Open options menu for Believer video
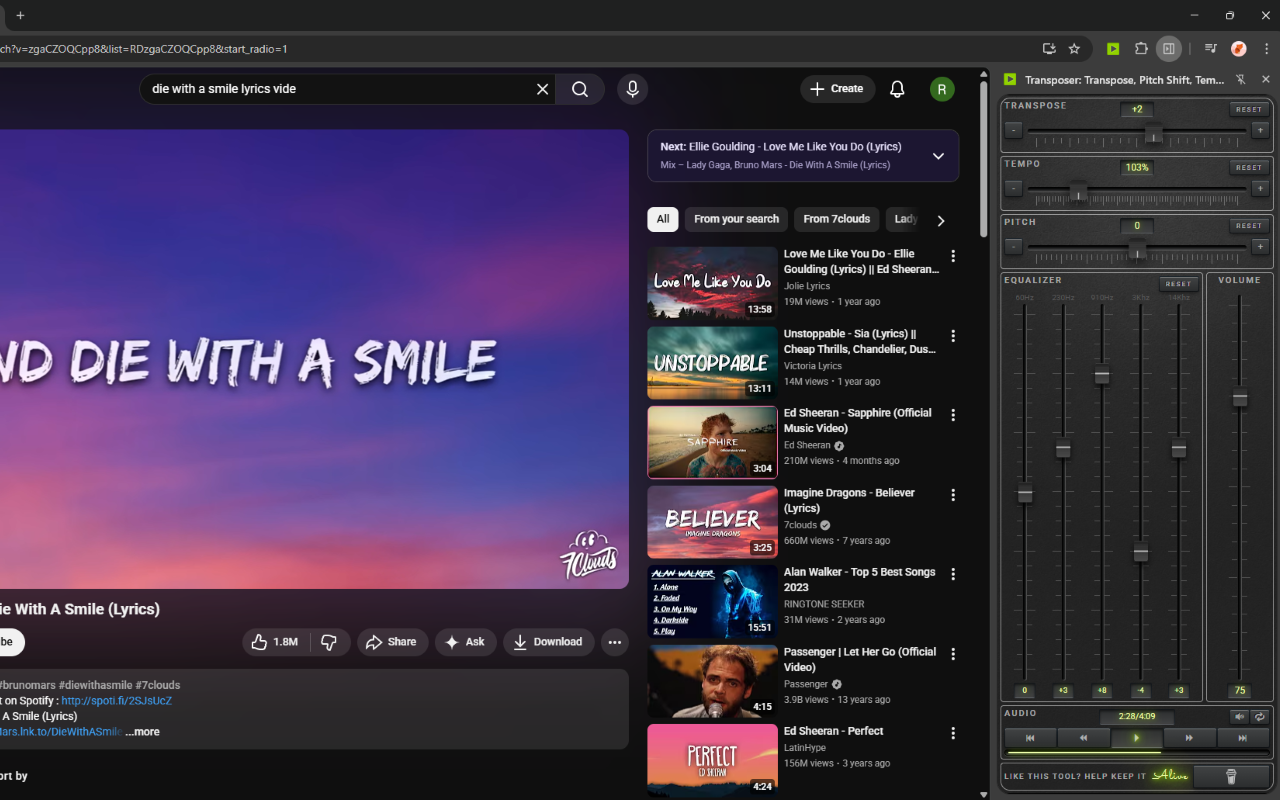The width and height of the screenshot is (1280, 800). point(953,495)
